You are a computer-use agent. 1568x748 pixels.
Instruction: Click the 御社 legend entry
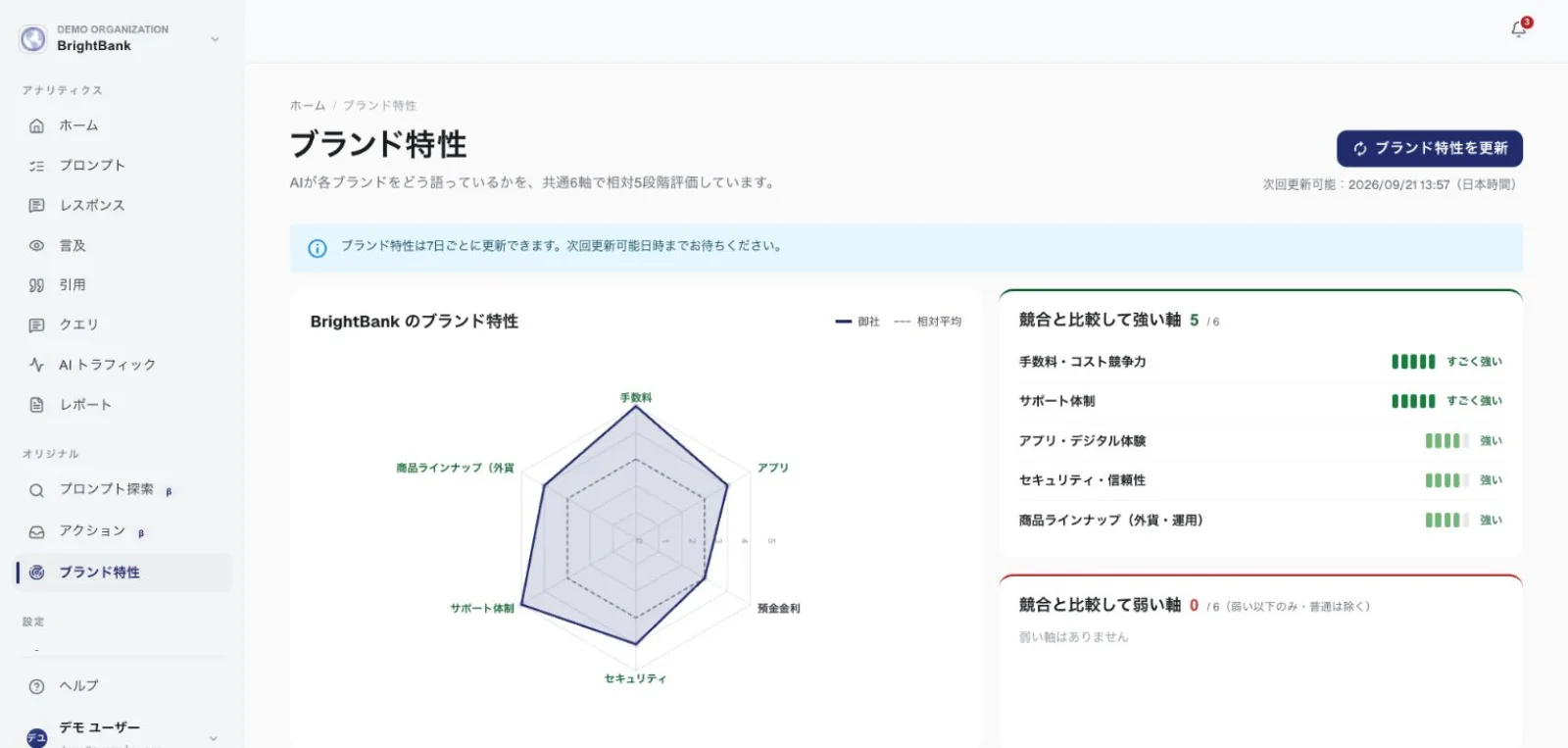(857, 322)
